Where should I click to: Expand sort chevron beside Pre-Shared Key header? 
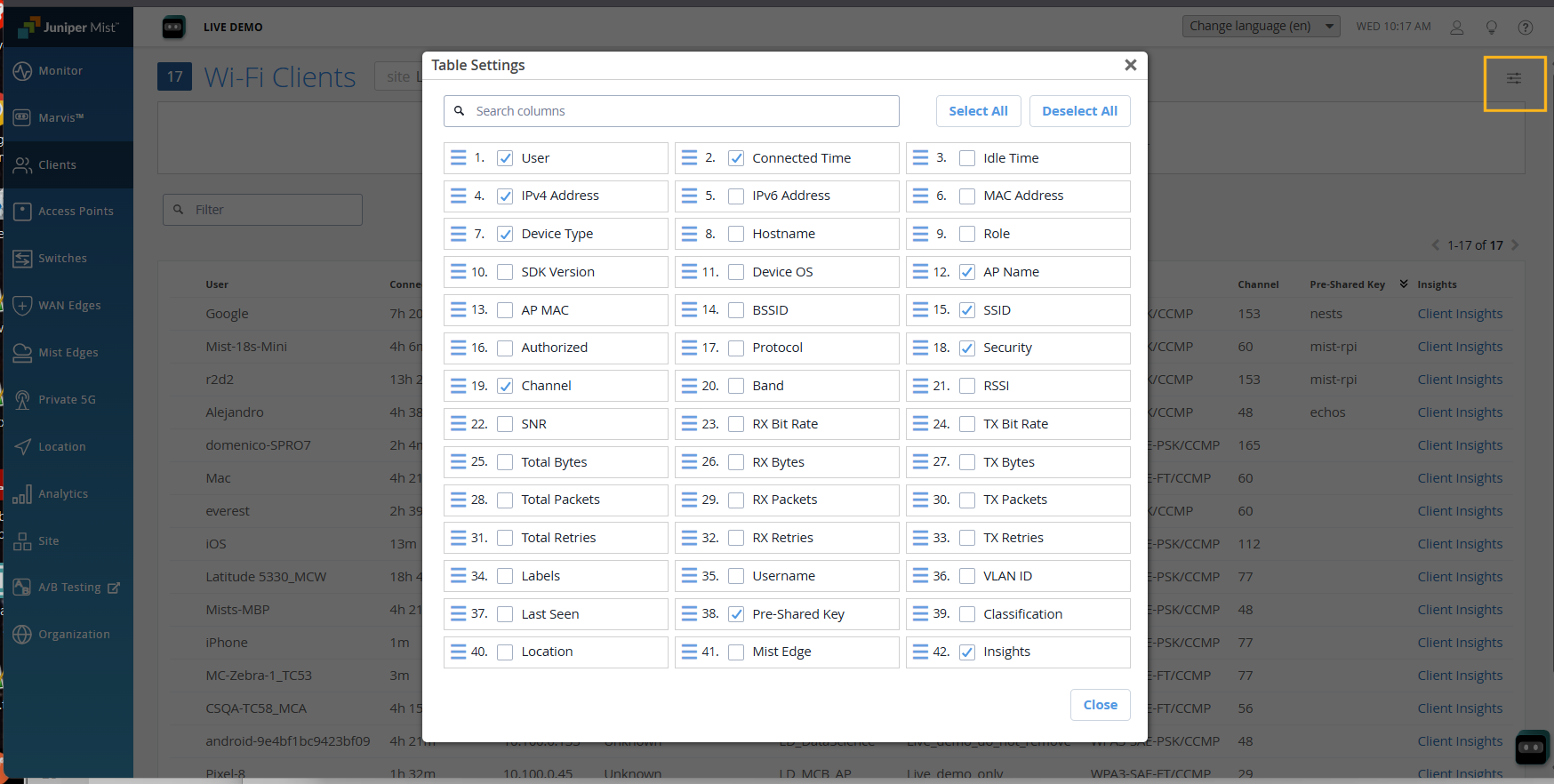coord(1404,284)
